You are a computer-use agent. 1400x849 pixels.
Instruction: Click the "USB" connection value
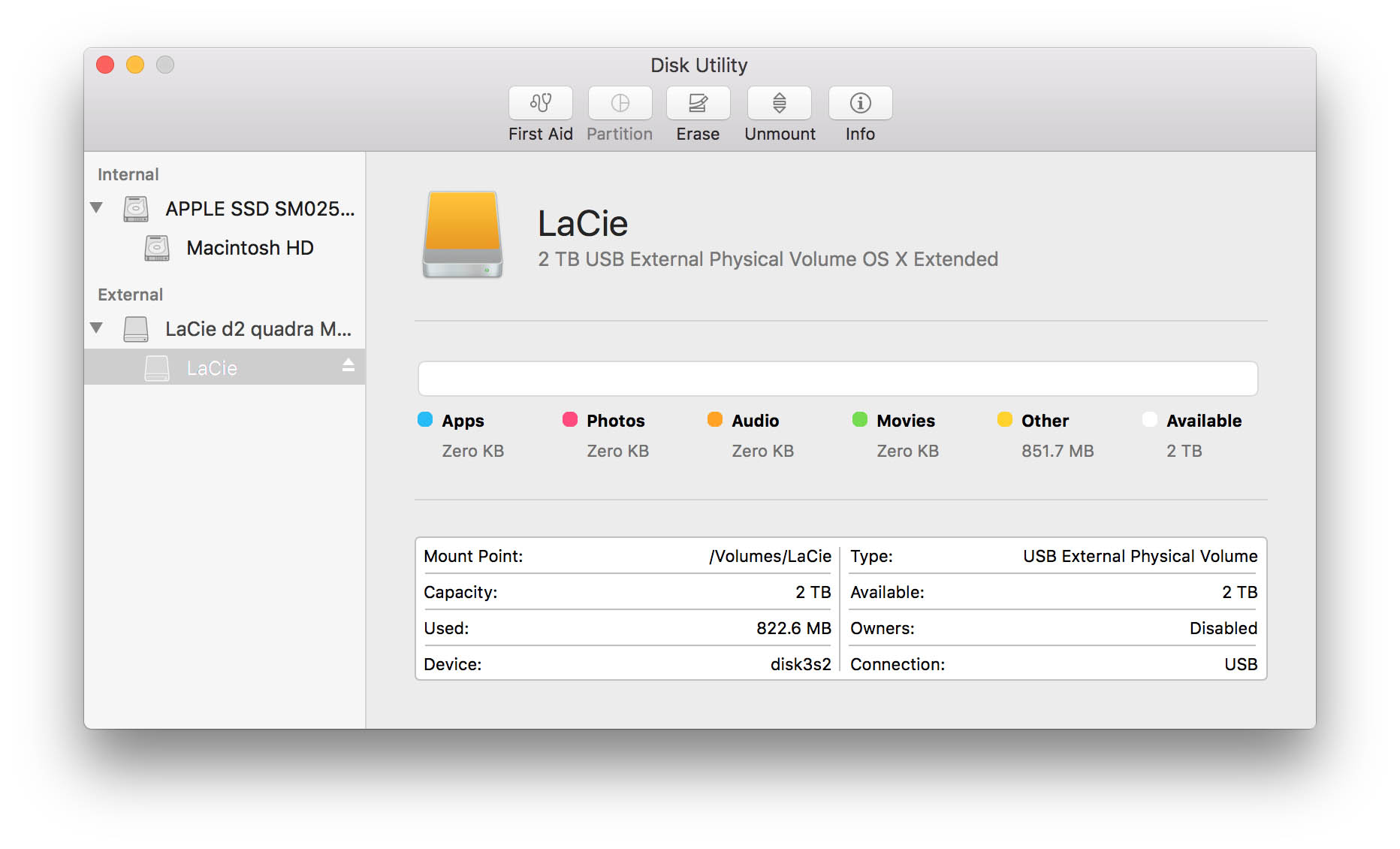[1241, 665]
